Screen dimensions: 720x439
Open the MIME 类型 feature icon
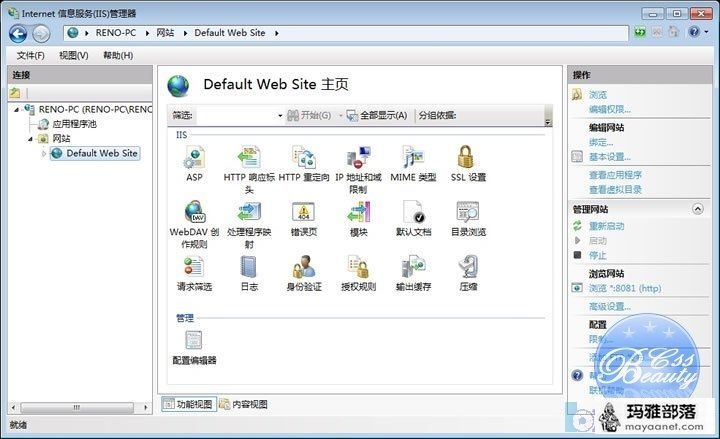(x=412, y=158)
